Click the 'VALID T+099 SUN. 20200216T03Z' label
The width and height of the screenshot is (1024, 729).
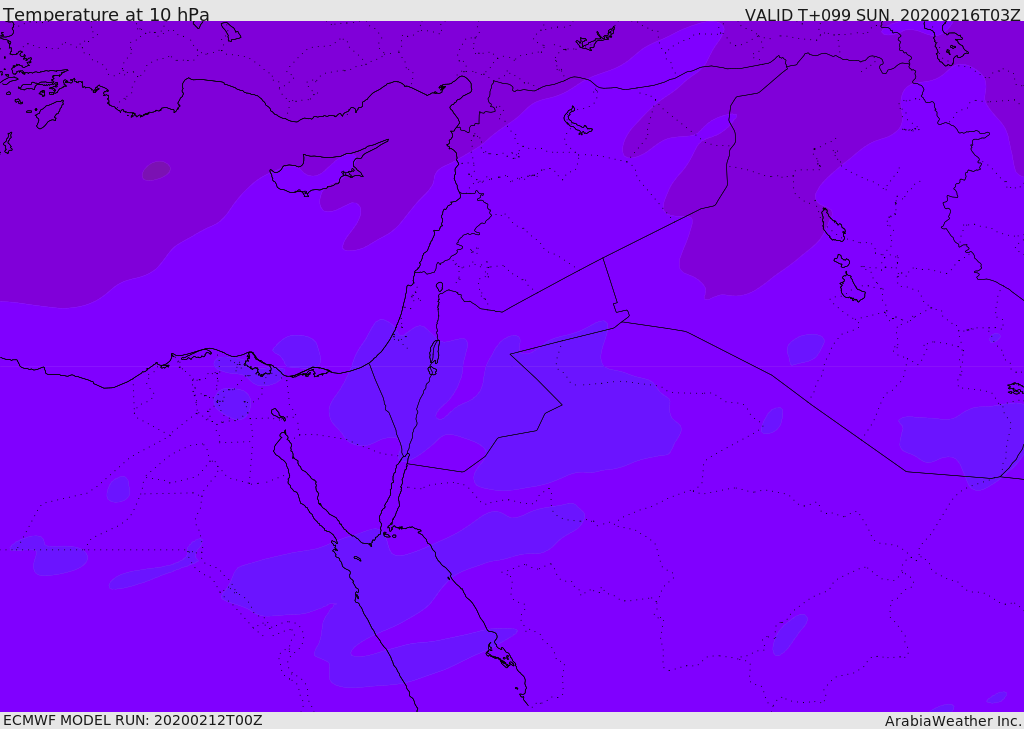click(882, 15)
